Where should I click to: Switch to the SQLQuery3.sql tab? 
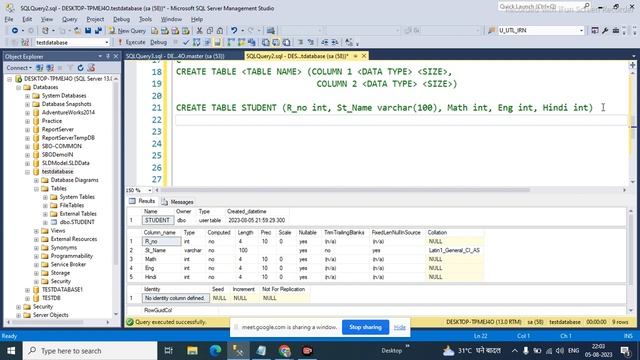click(x=176, y=56)
